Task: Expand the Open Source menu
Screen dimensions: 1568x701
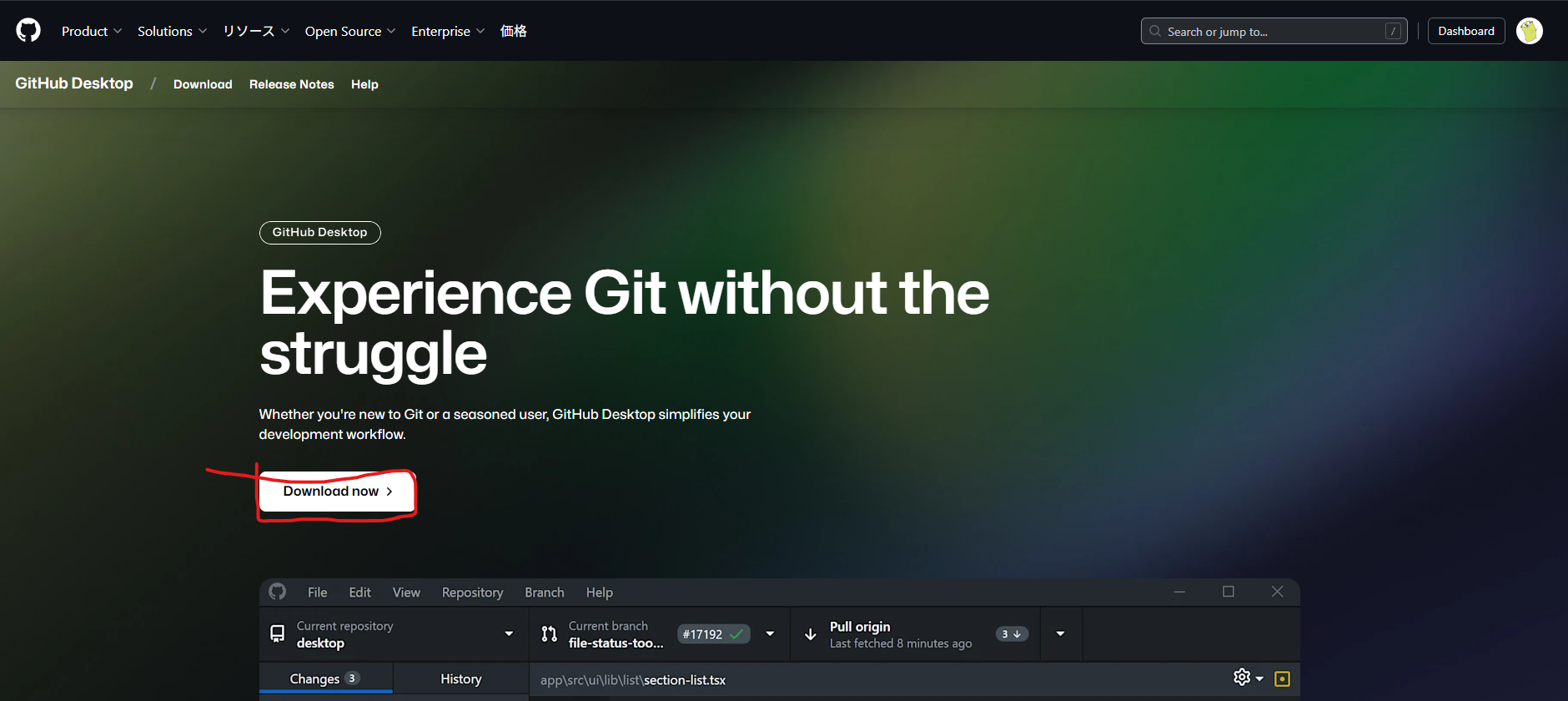Action: click(x=350, y=31)
